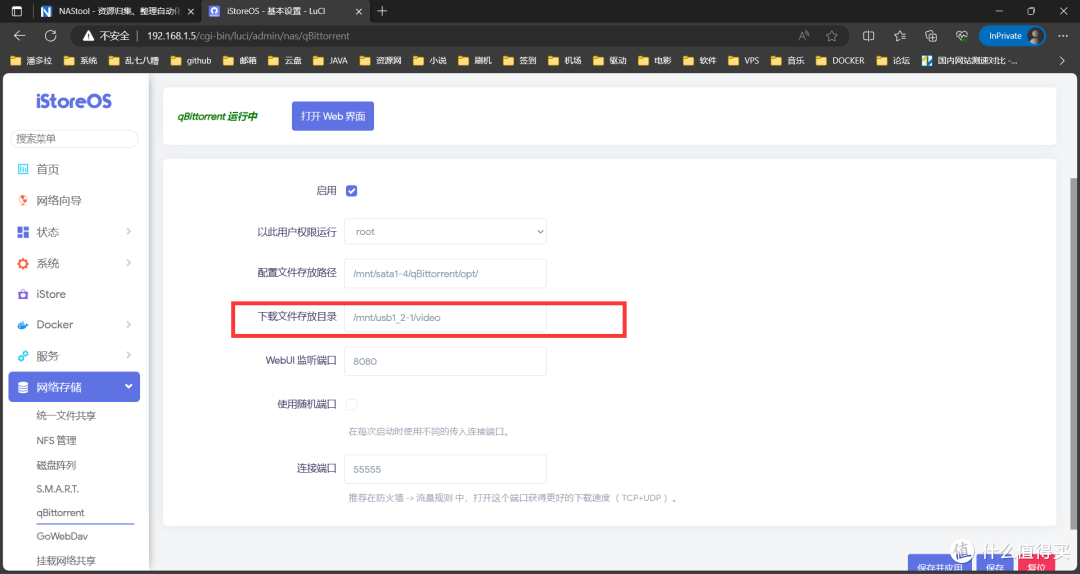1080x574 pixels.
Task: Click the 打开 Web 界面 button
Action: pos(333,116)
